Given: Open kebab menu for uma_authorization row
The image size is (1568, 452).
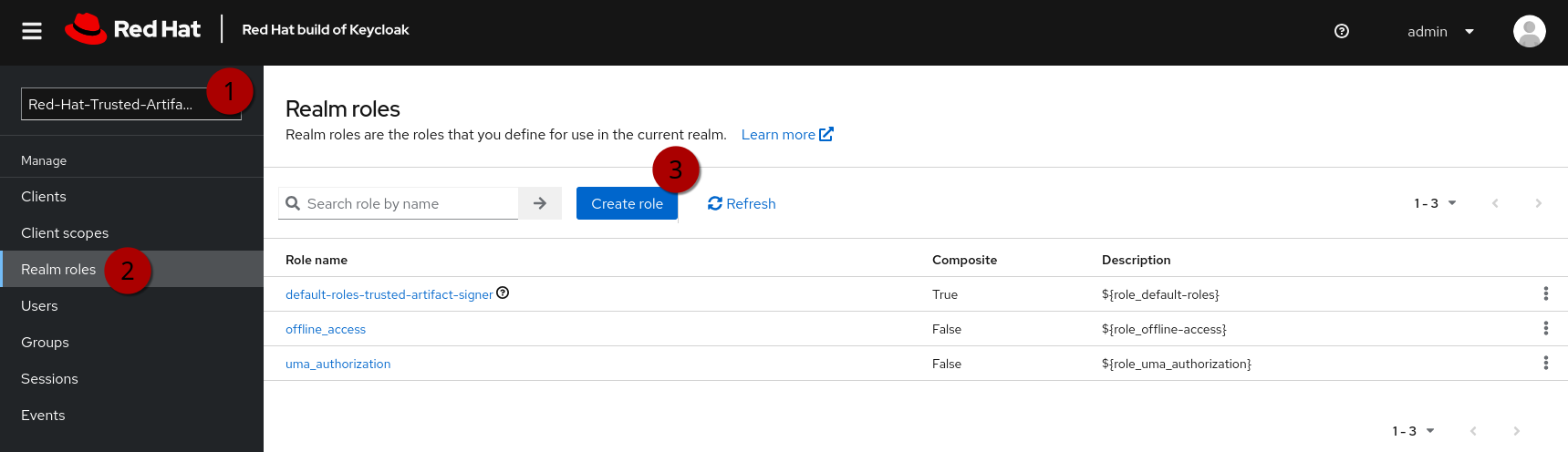Looking at the screenshot, I should (1545, 363).
